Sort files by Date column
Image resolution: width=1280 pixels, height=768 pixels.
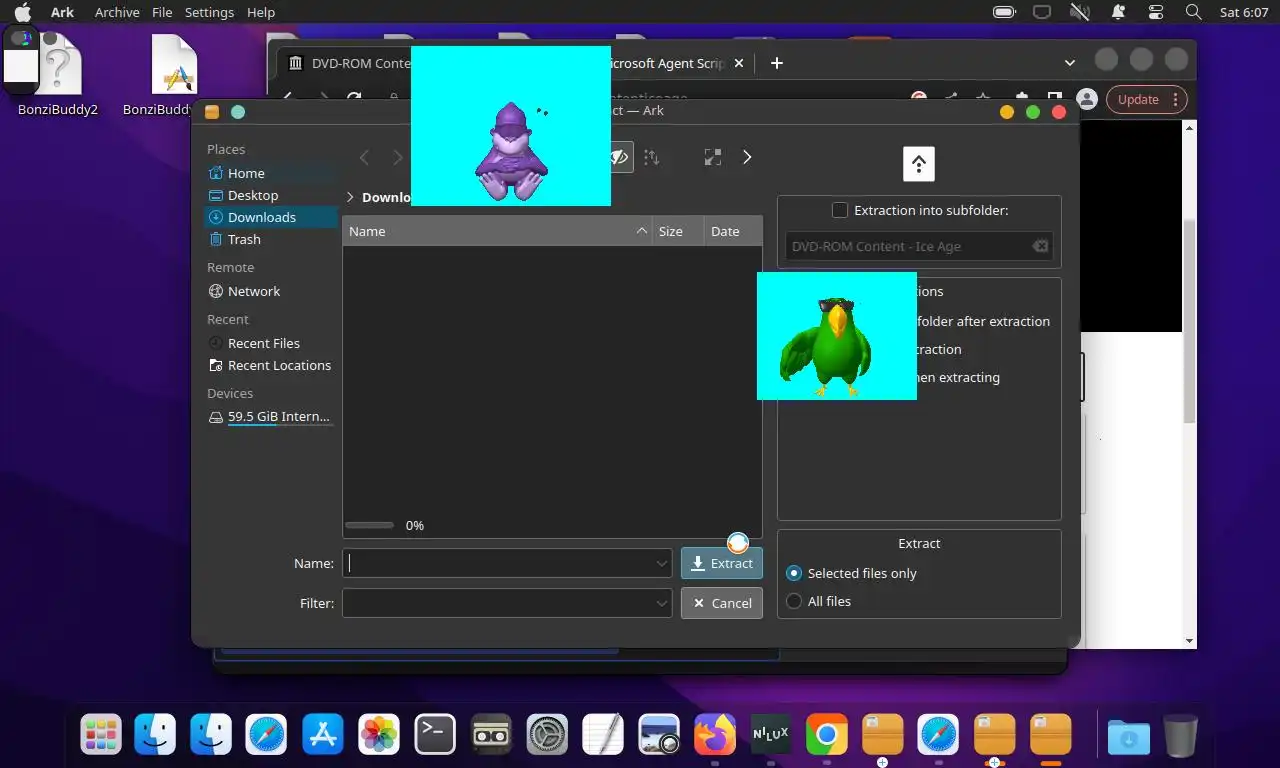733,231
